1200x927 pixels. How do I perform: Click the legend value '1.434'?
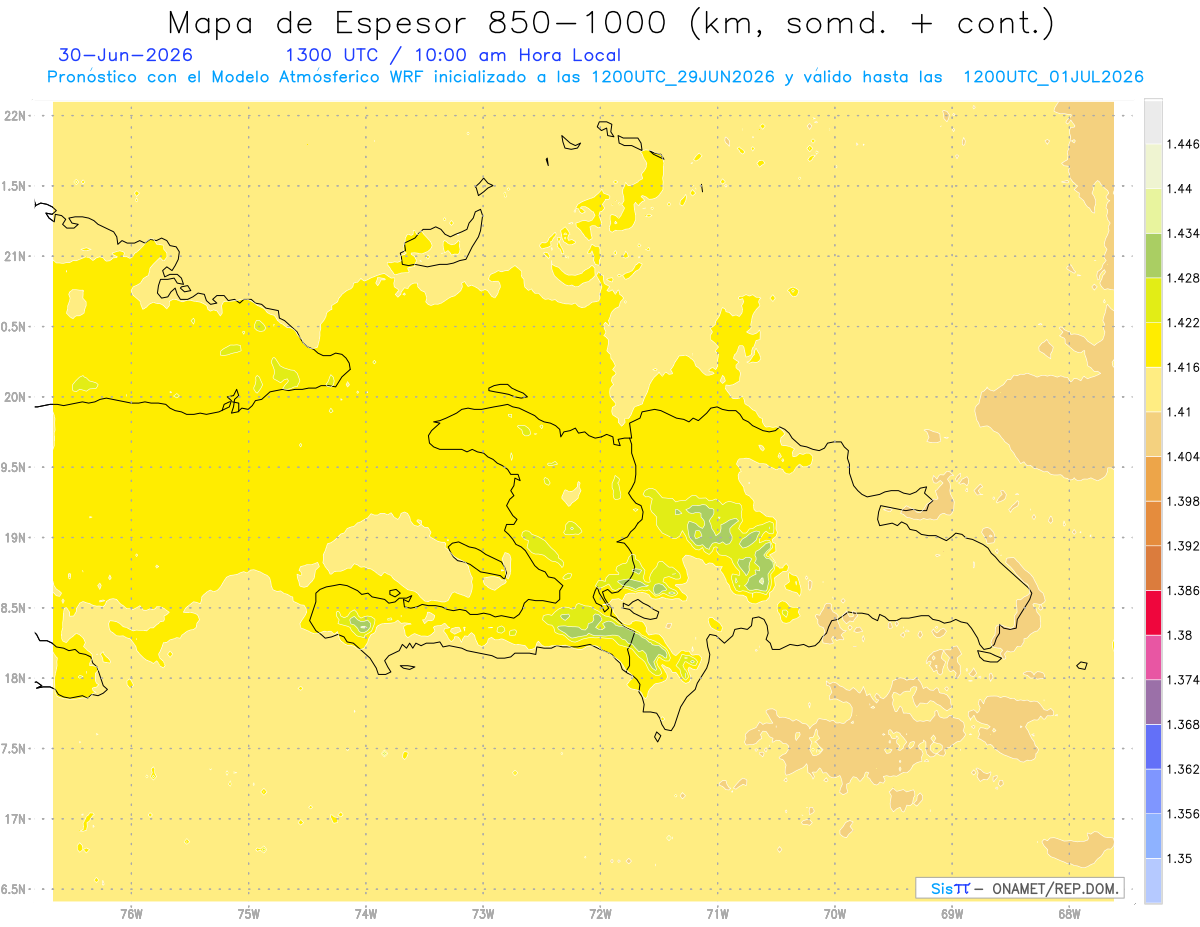point(1183,233)
